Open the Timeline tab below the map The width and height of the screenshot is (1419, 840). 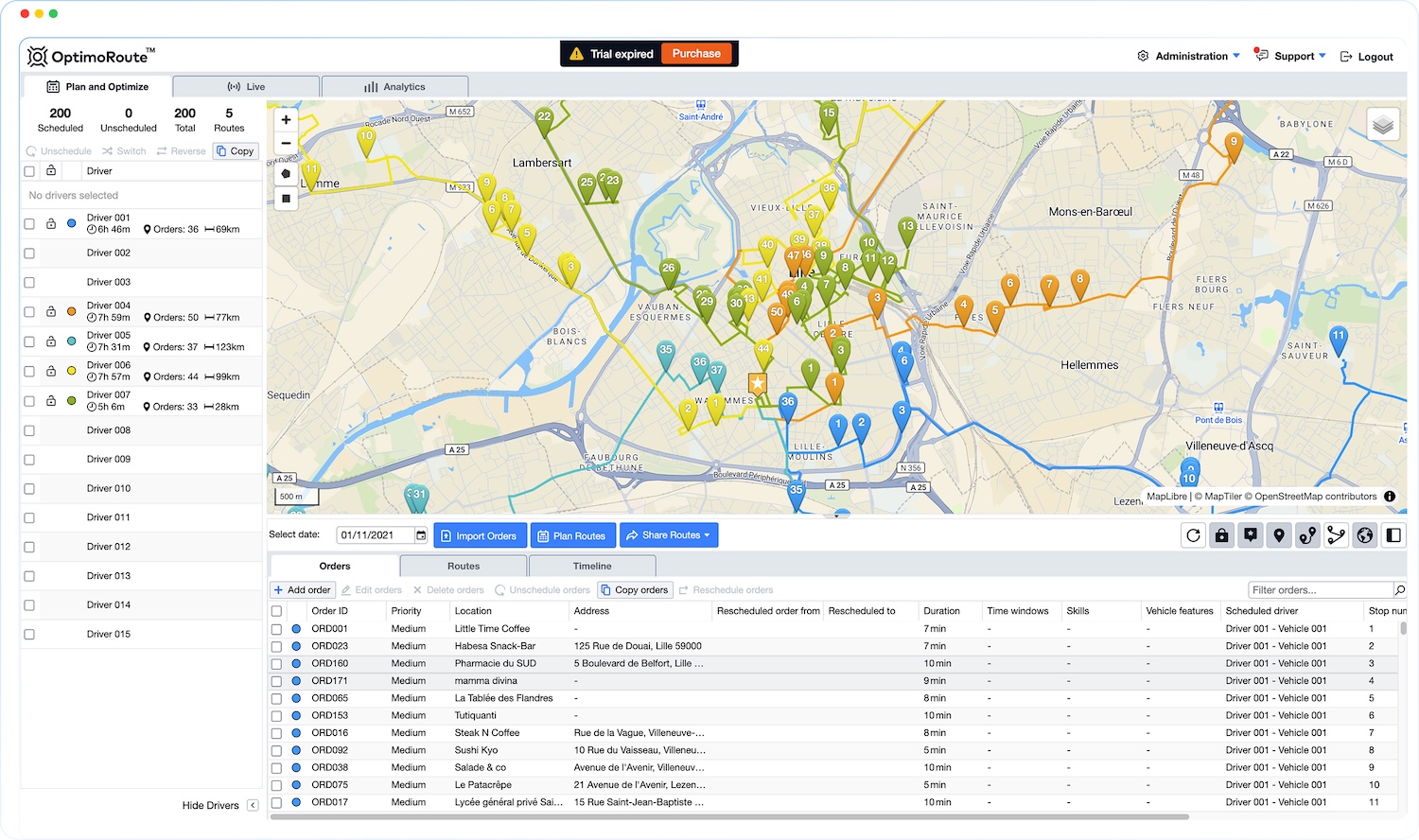pos(591,566)
